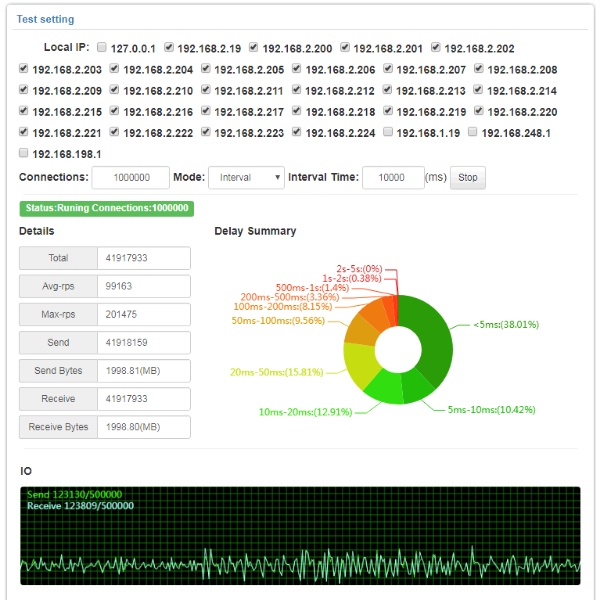Toggle the 192.168.2.204 checkbox
The image size is (600, 600).
click(x=114, y=68)
